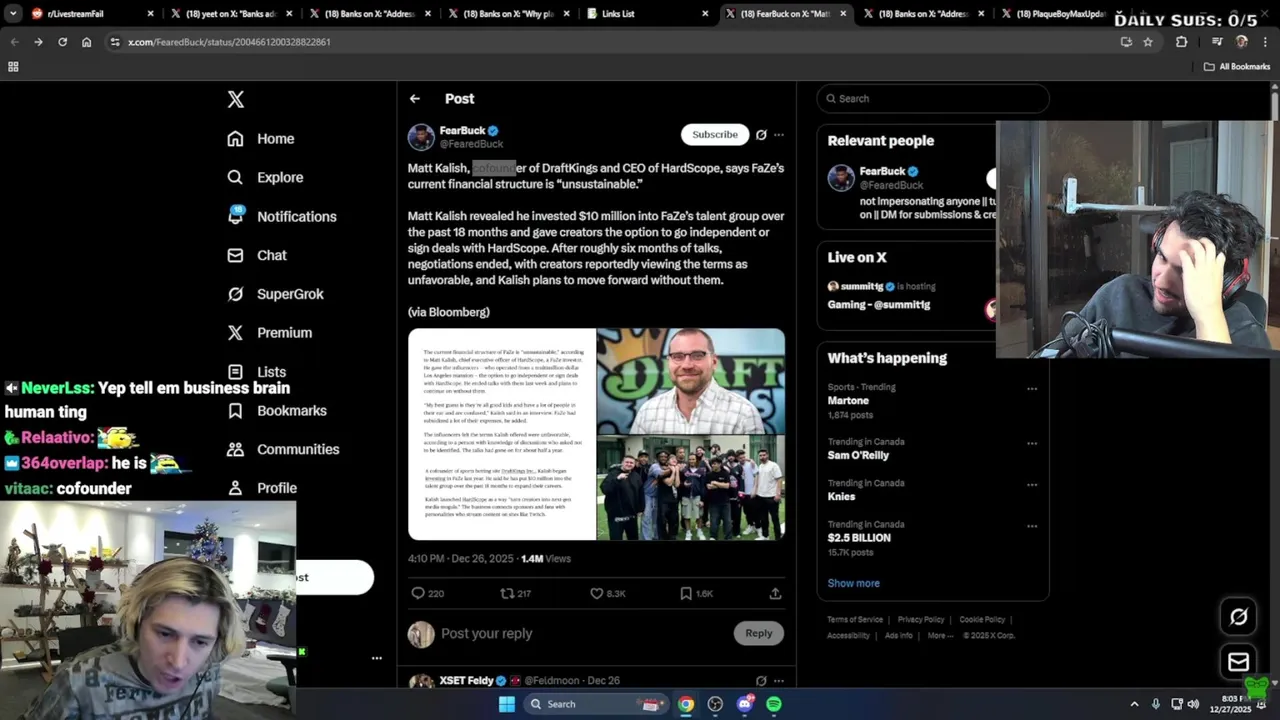Open the Bloomberg article screenshot image
The height and width of the screenshot is (720, 1280).
point(501,434)
